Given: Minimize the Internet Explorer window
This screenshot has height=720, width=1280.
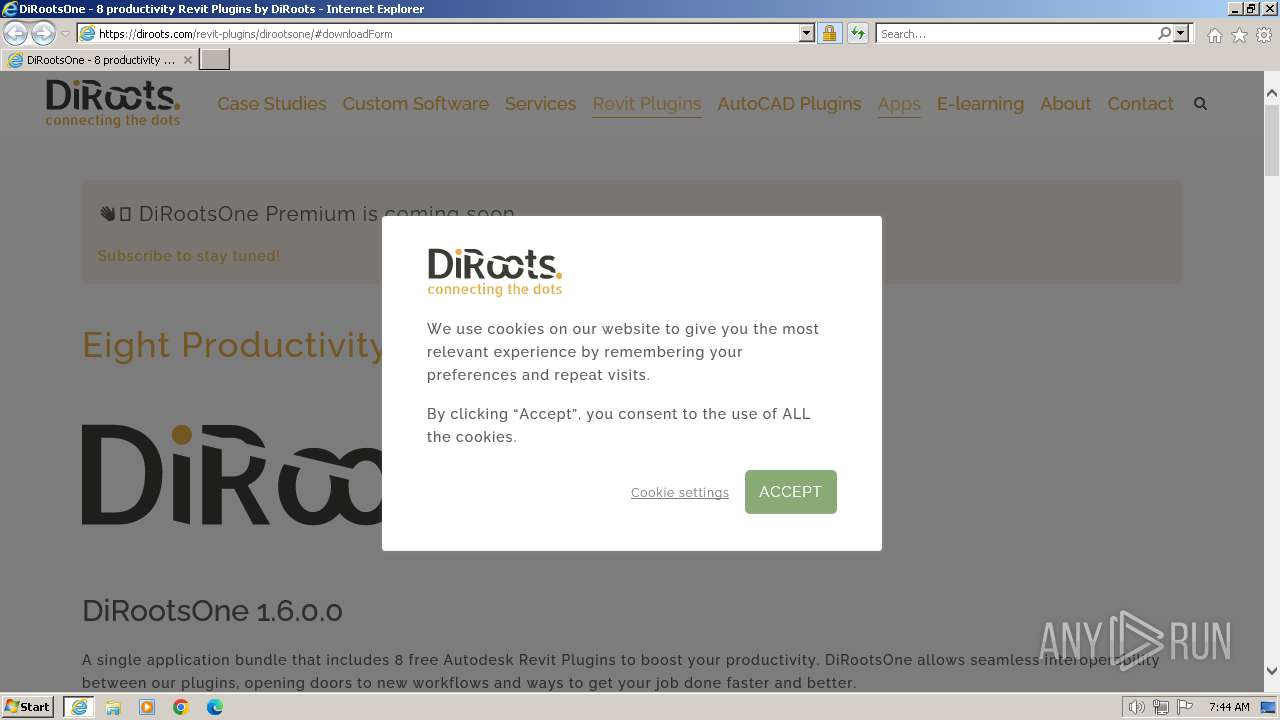Looking at the screenshot, I should pyautogui.click(x=1234, y=9).
